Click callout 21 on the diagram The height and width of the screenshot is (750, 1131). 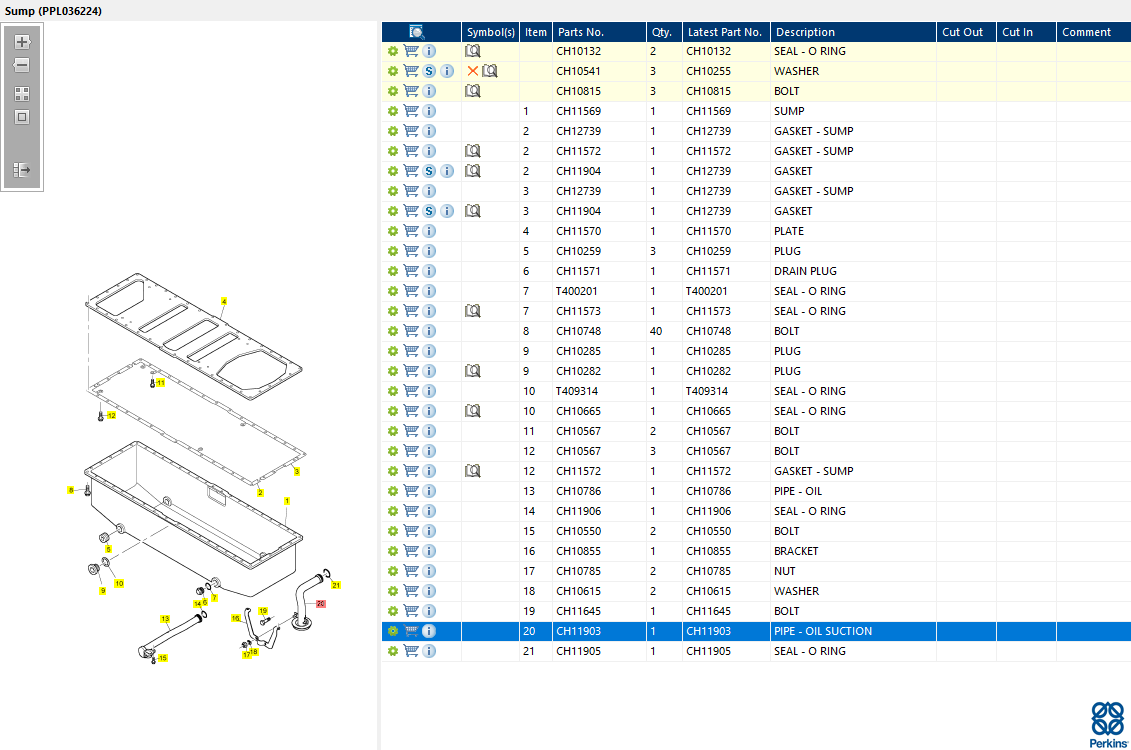[336, 585]
